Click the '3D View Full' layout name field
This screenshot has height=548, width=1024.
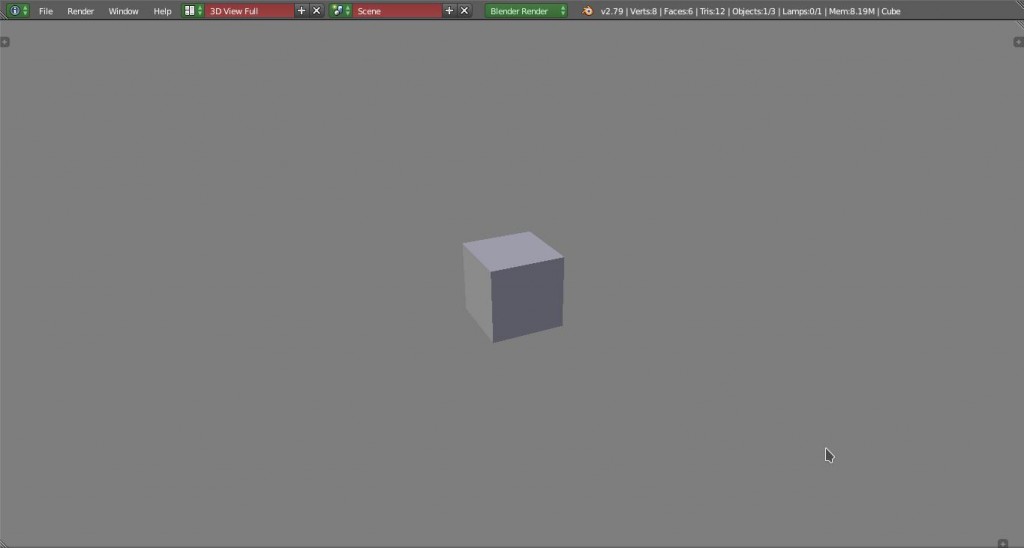249,11
